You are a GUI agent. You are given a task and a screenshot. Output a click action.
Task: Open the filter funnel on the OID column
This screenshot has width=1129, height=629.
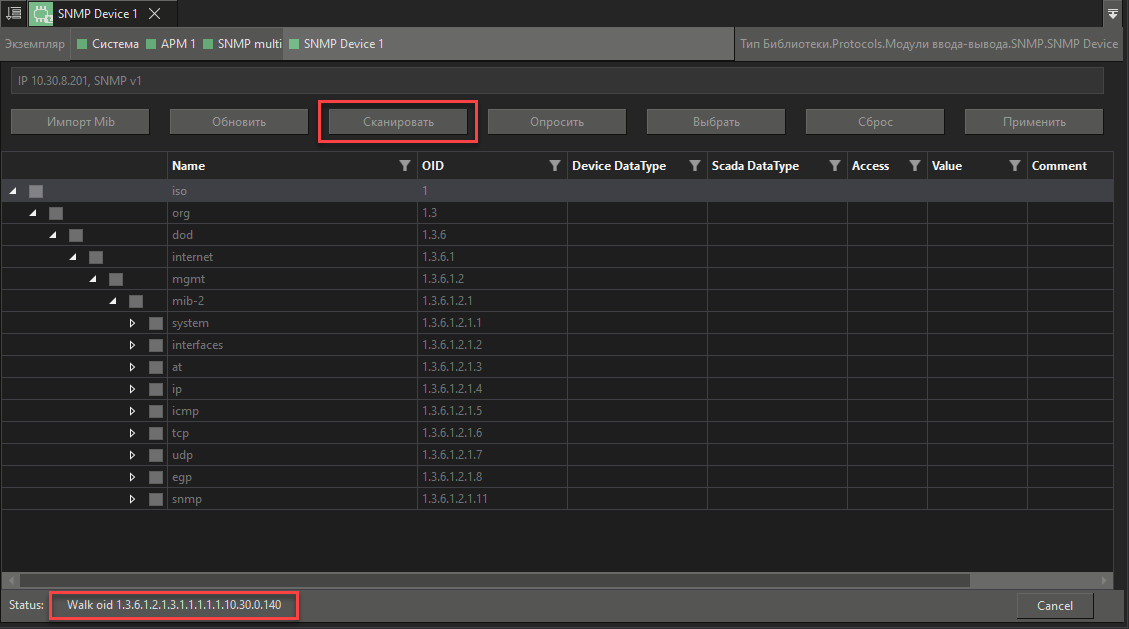[554, 165]
